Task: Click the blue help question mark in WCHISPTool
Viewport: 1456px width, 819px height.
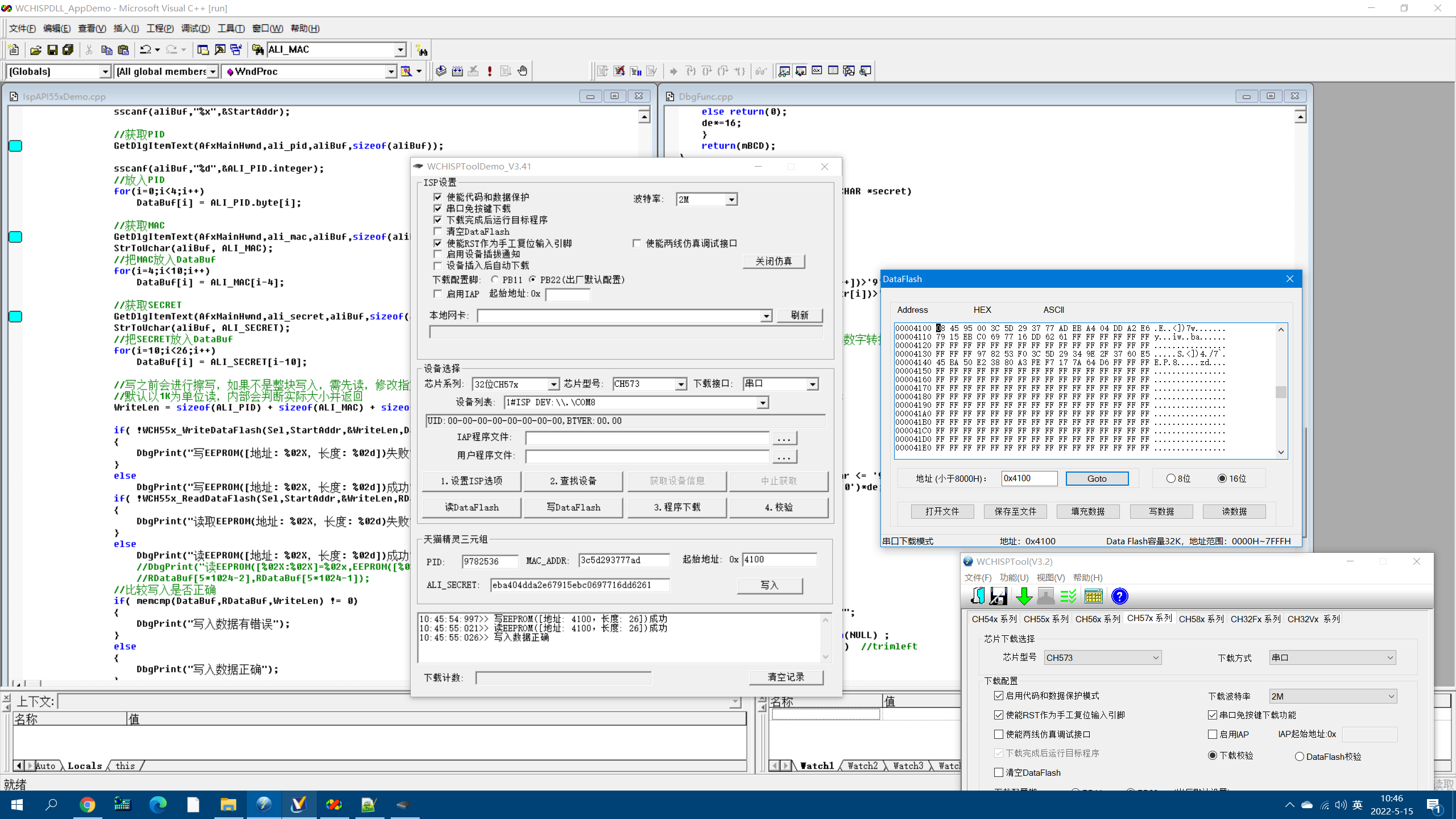Action: 1119,596
